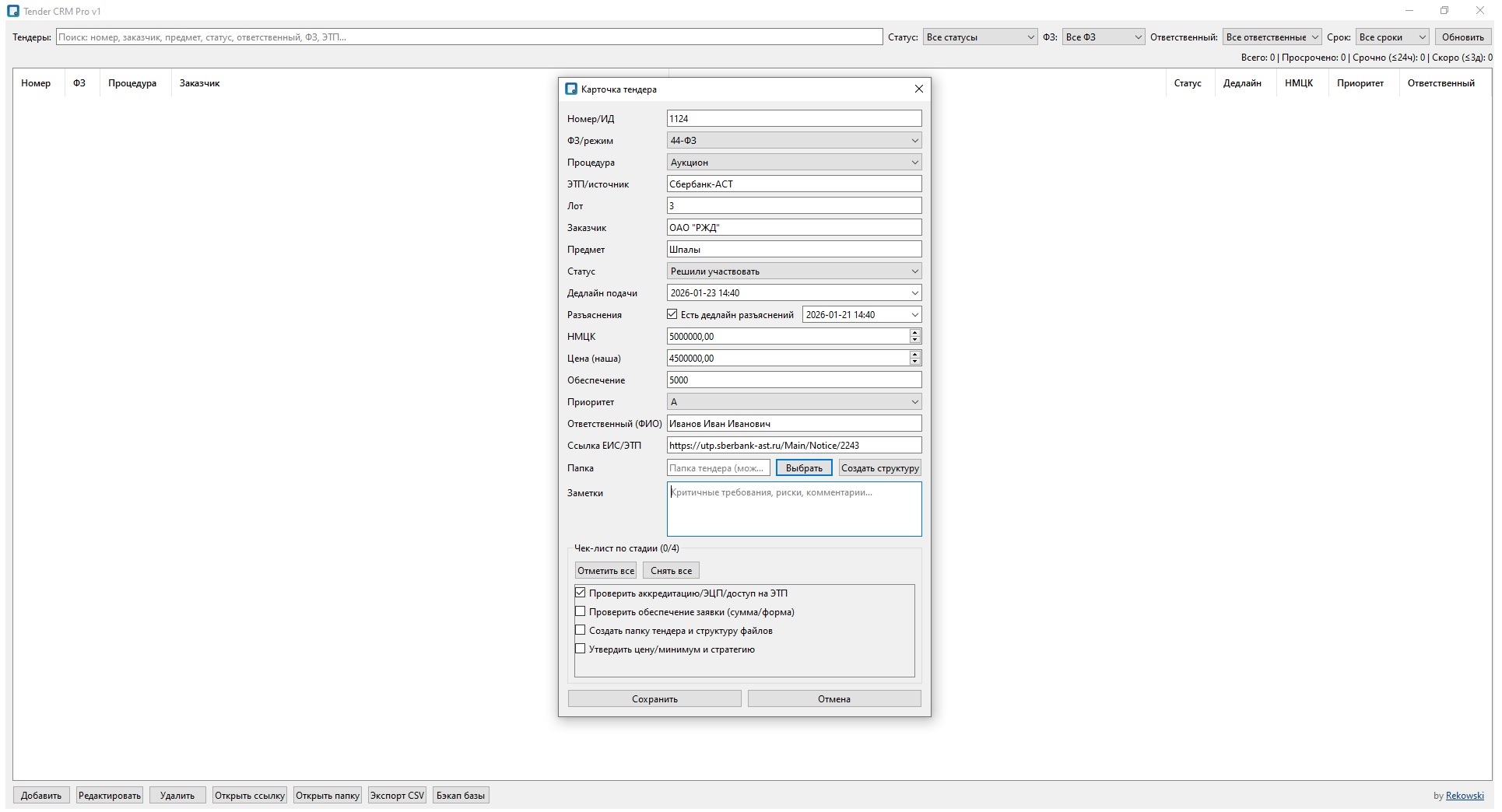The image size is (1502, 812).
Task: Increase НМЦК value with up arrow
Action: [915, 333]
